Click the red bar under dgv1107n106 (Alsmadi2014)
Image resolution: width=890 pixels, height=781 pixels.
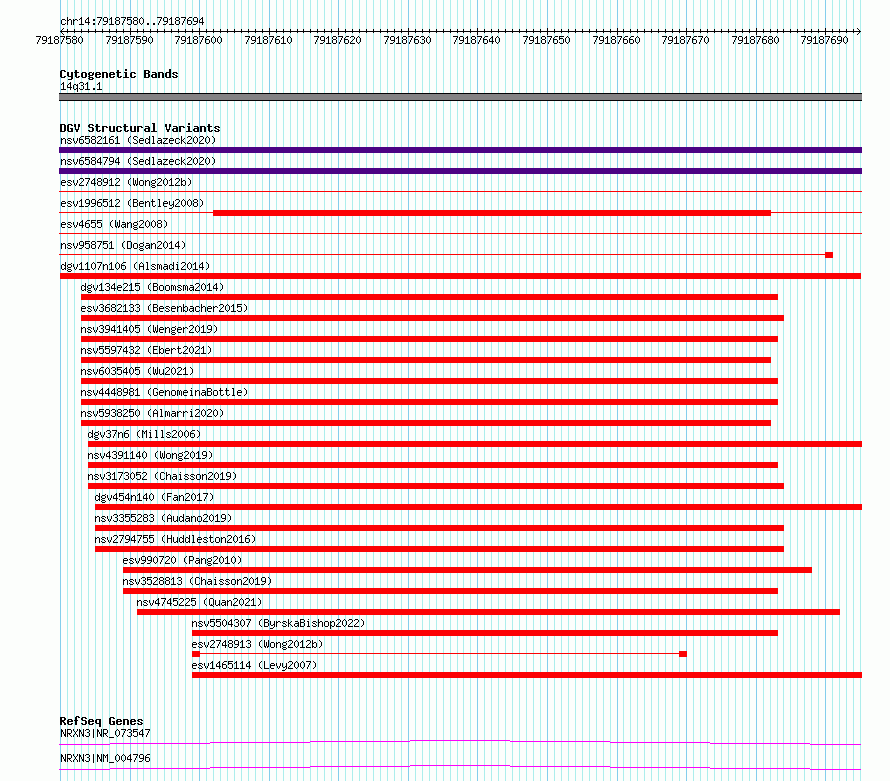coord(460,276)
